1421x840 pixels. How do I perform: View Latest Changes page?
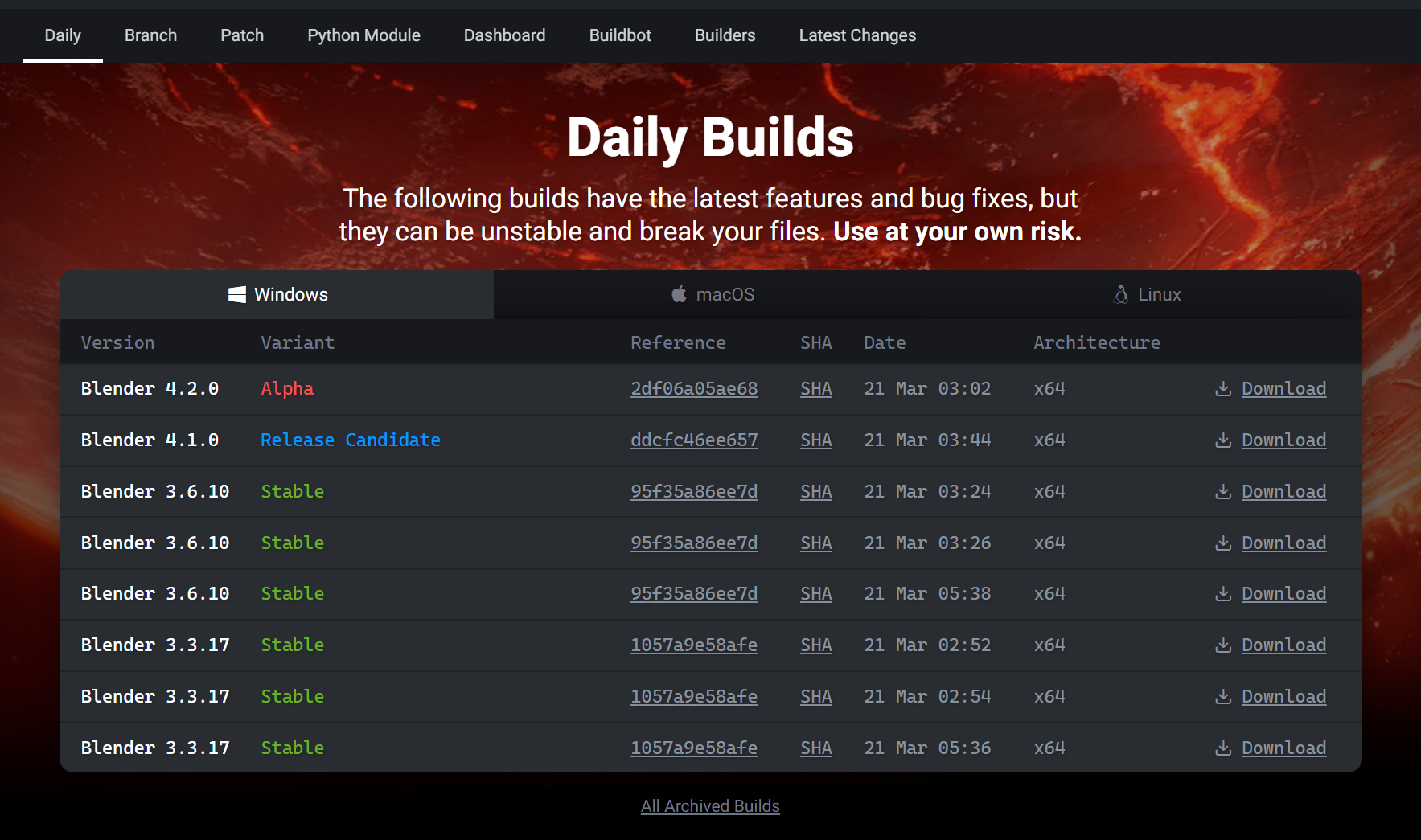[857, 35]
